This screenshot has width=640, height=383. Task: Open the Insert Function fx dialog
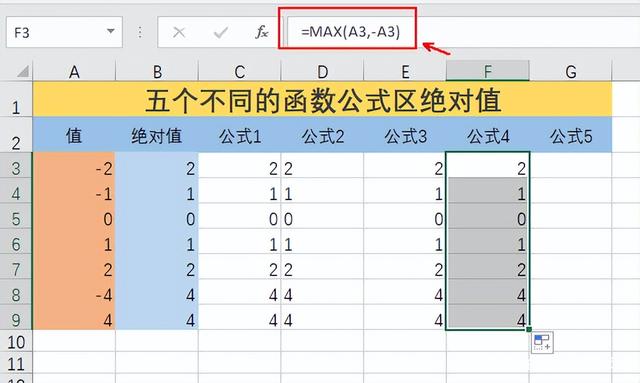click(262, 32)
